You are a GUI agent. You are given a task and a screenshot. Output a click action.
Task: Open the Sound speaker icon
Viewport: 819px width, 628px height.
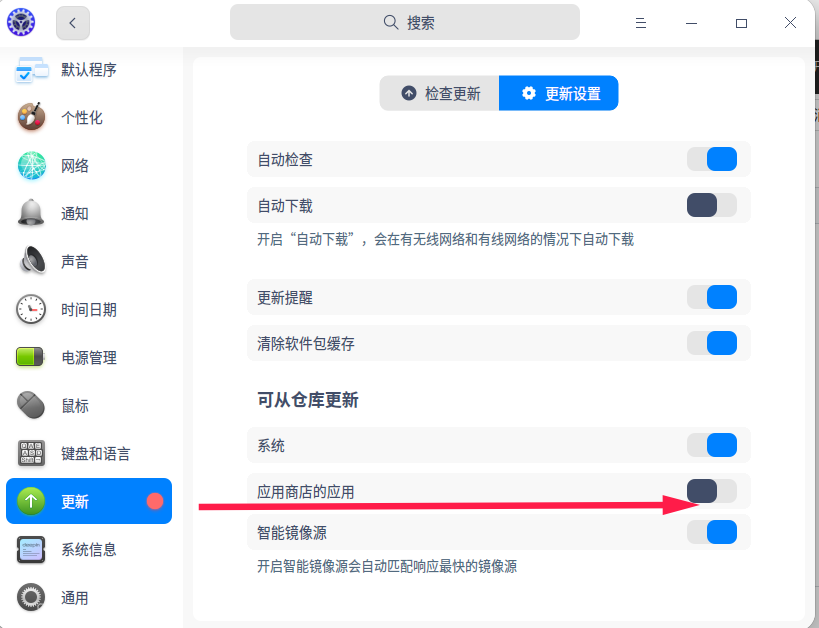click(32, 262)
